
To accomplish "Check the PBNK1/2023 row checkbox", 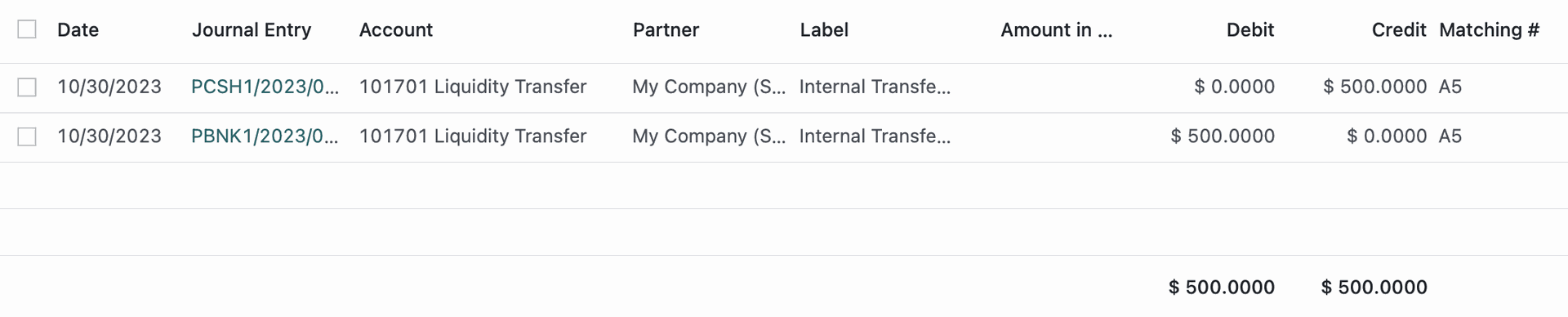I will (x=27, y=136).
